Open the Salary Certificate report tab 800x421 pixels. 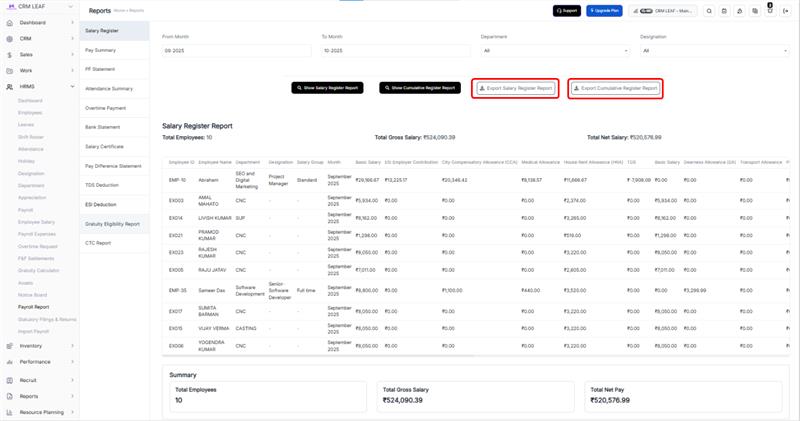pos(114,146)
